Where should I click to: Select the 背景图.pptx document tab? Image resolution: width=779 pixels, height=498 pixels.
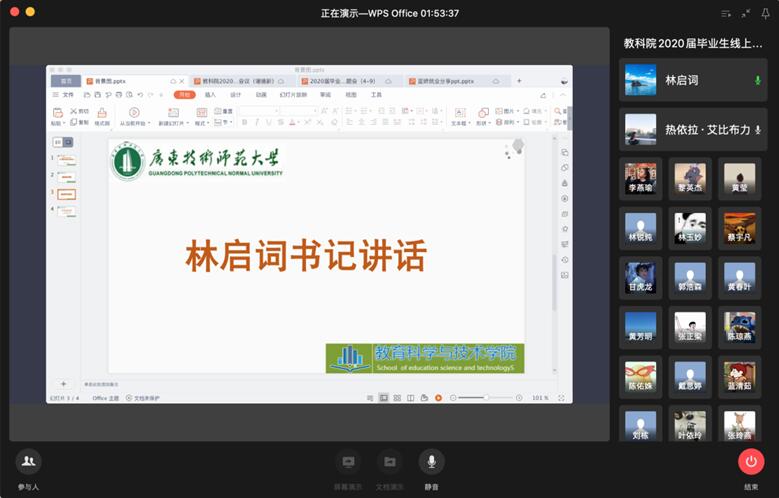click(105, 81)
